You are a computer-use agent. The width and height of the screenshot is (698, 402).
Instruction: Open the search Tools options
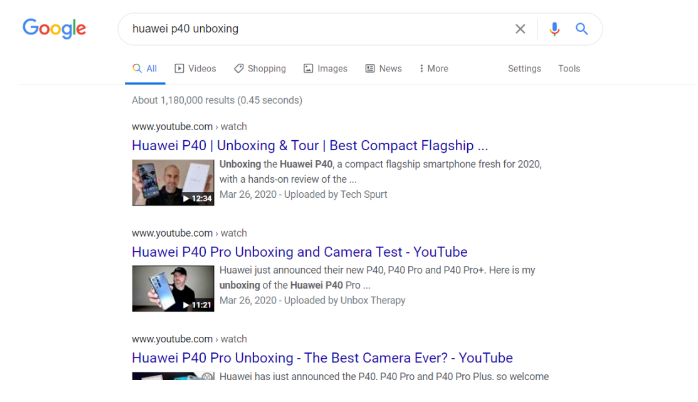(569, 69)
